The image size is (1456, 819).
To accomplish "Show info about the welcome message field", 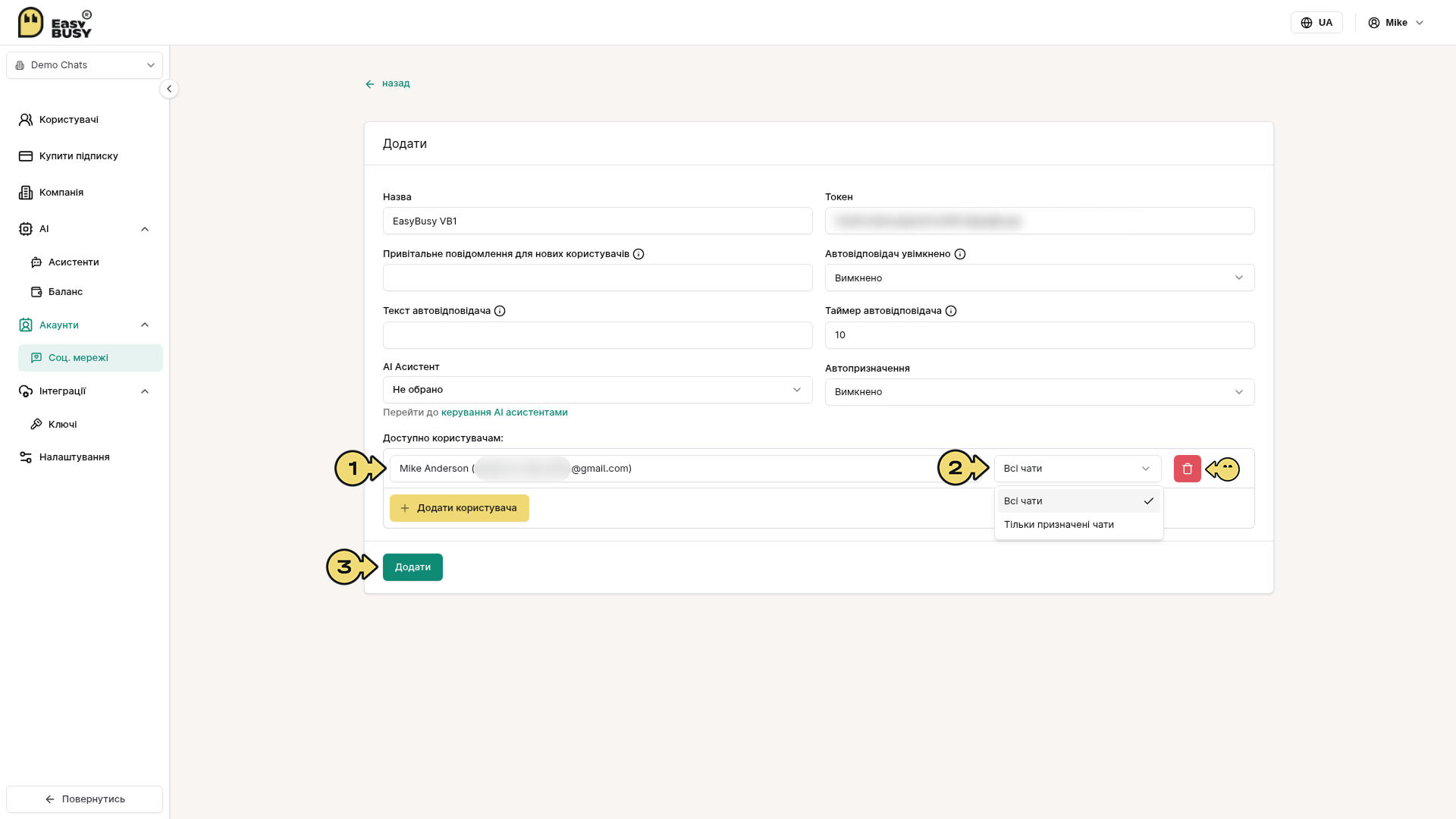I will coord(639,254).
